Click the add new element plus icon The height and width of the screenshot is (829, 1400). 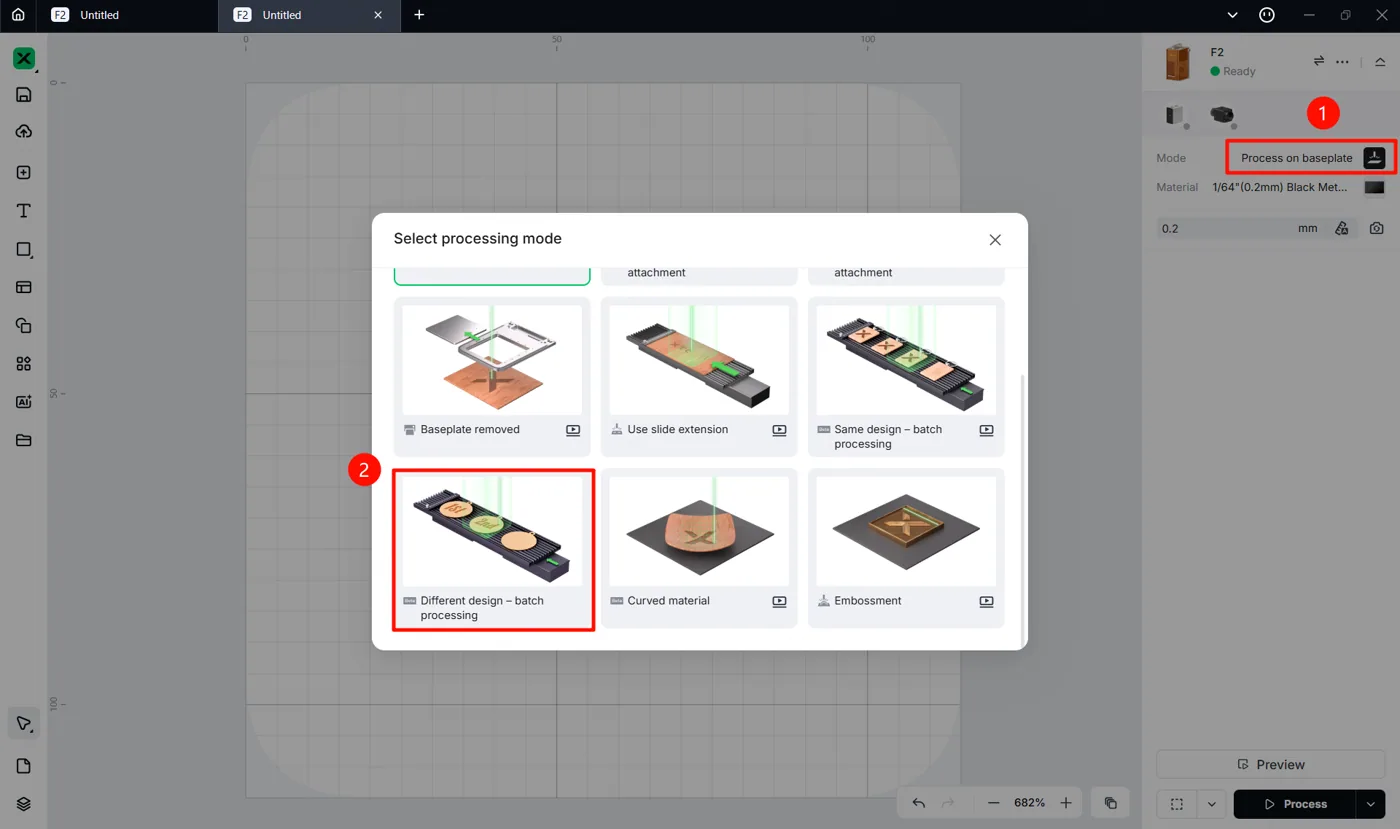tap(24, 172)
